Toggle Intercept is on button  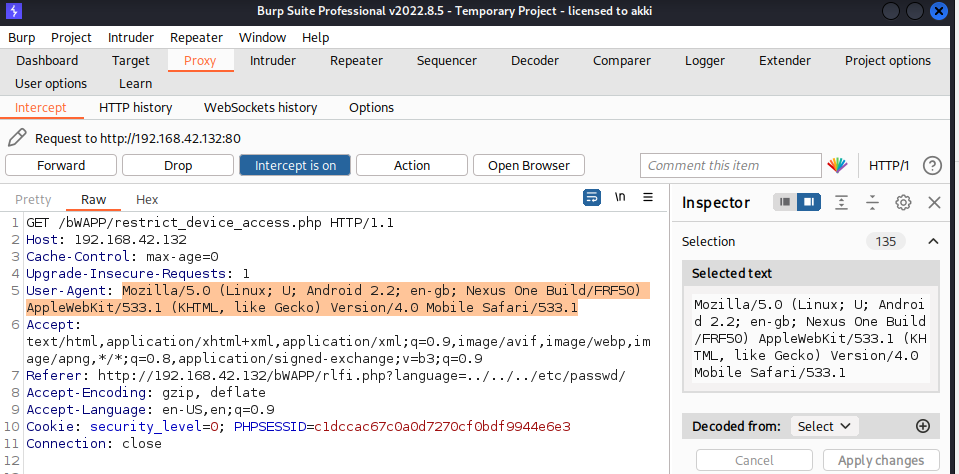(295, 165)
